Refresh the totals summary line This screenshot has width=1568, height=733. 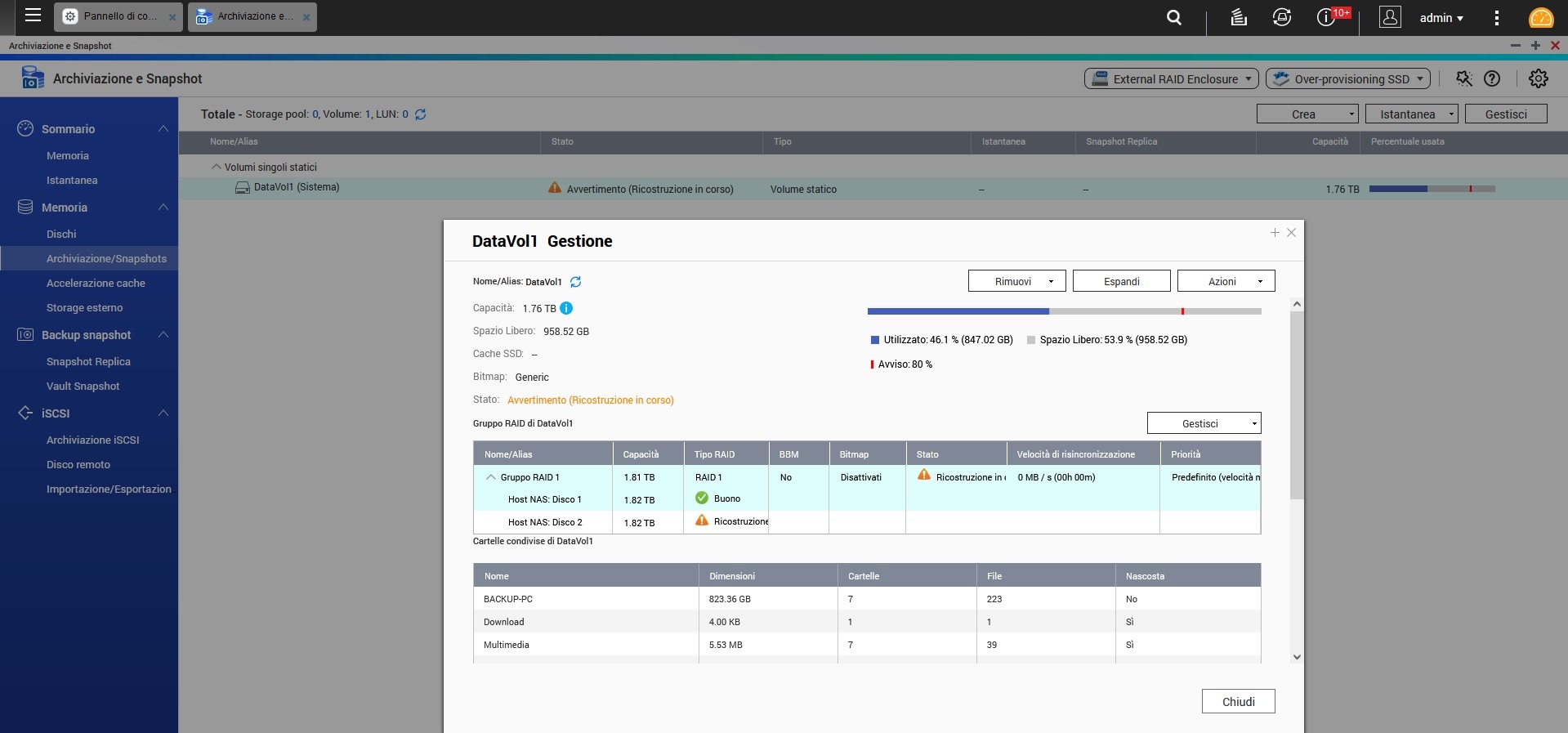coord(420,114)
